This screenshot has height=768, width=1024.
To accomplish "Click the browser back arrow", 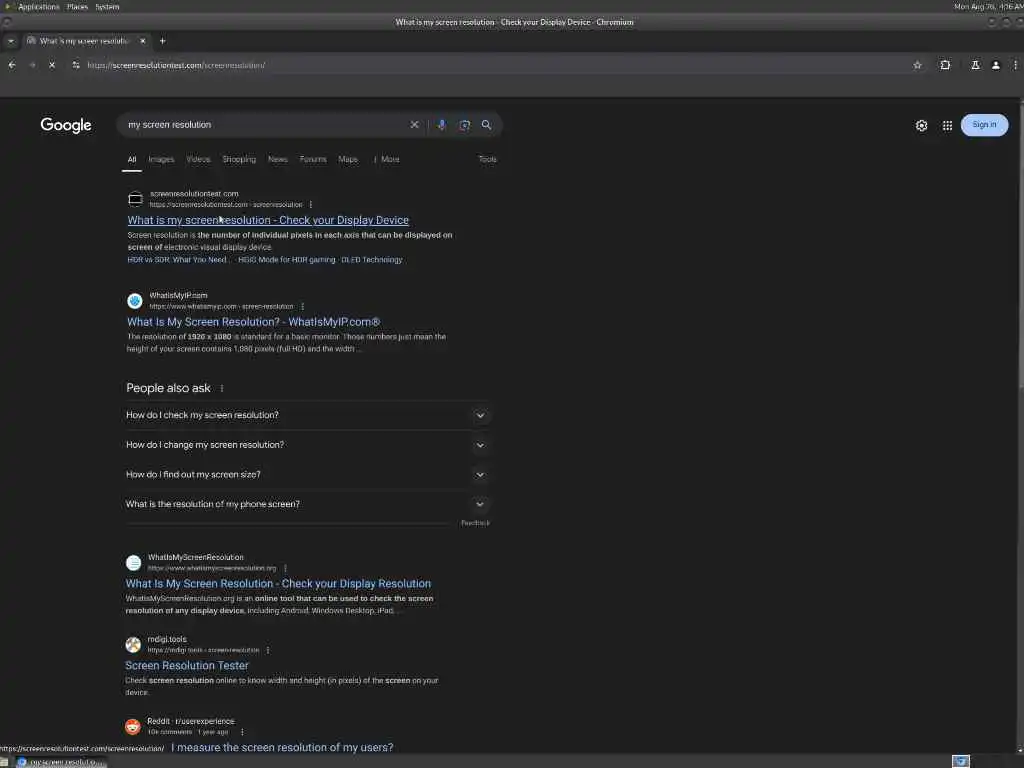I will pyautogui.click(x=12, y=65).
